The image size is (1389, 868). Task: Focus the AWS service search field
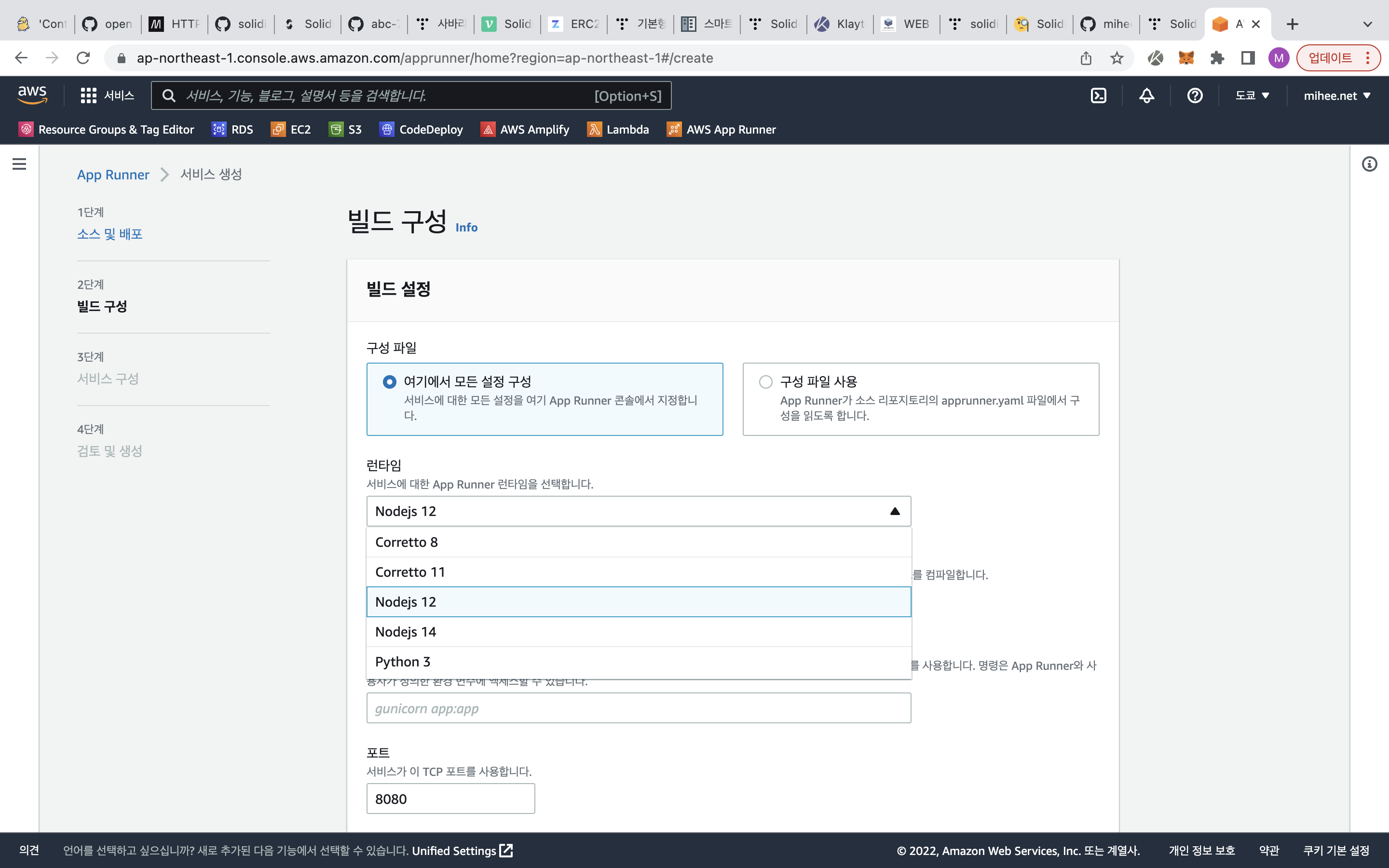(x=411, y=95)
